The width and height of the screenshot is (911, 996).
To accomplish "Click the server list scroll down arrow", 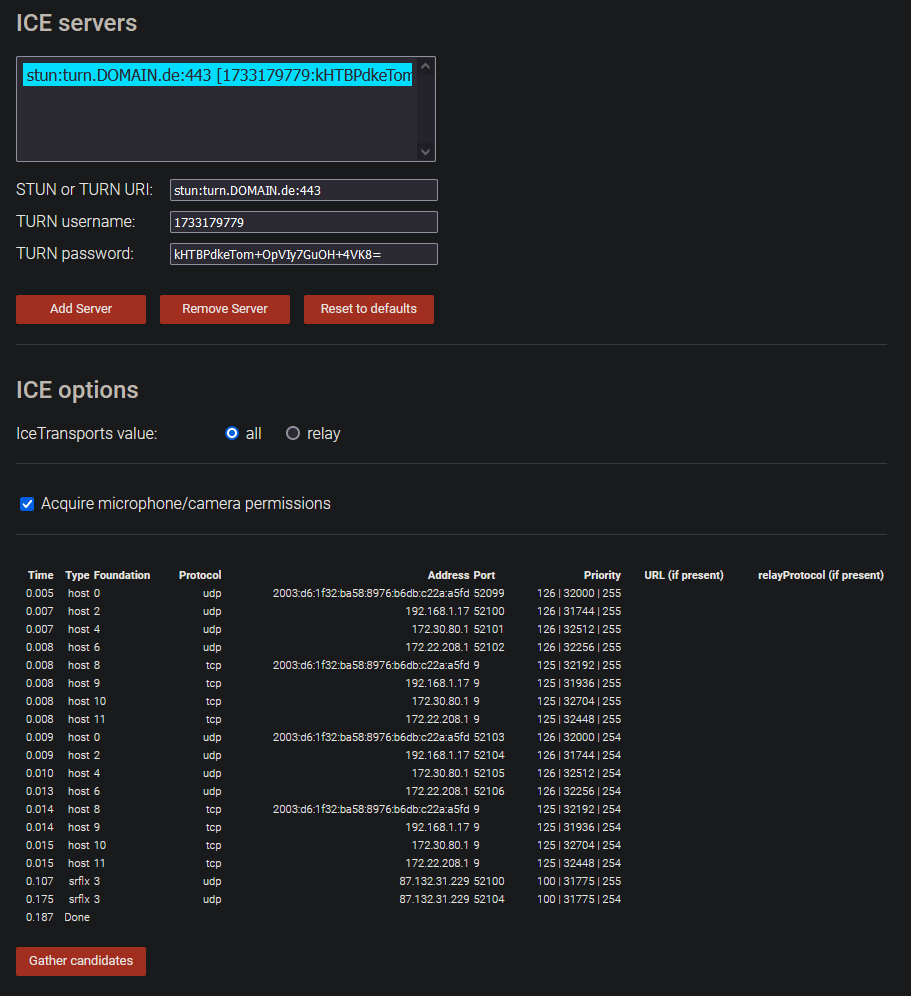I will click(426, 152).
